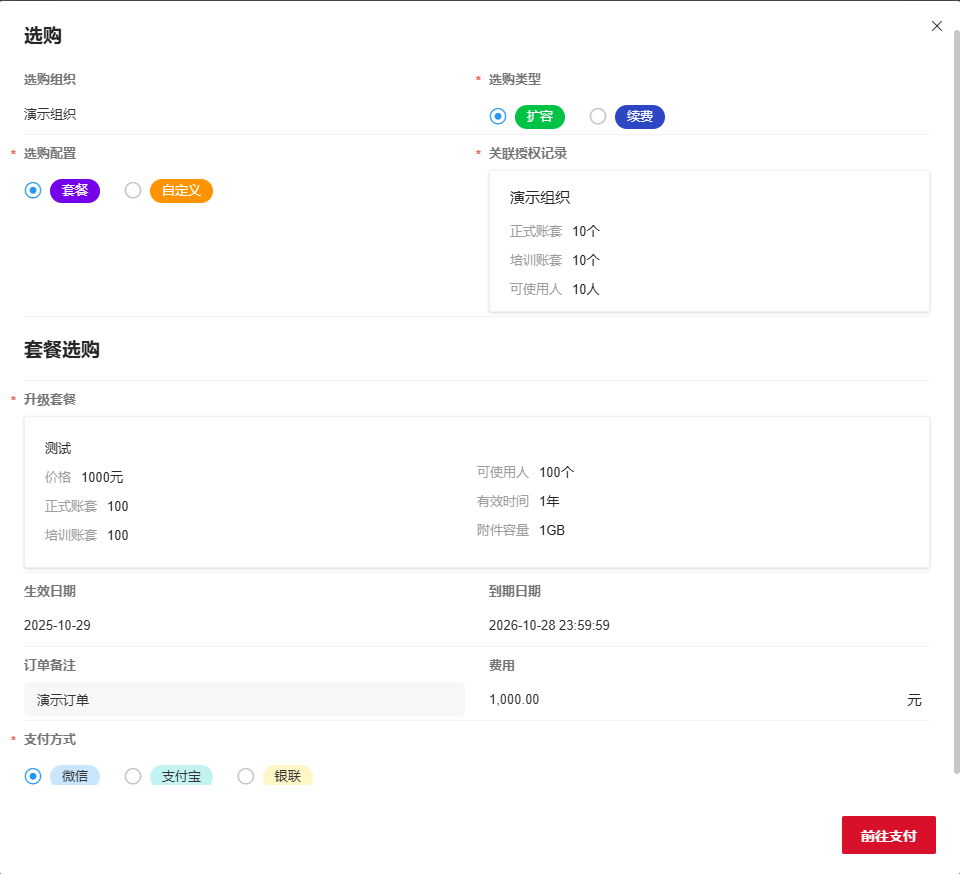Select the 续费 radio circle
The height and width of the screenshot is (874, 960).
tap(598, 116)
